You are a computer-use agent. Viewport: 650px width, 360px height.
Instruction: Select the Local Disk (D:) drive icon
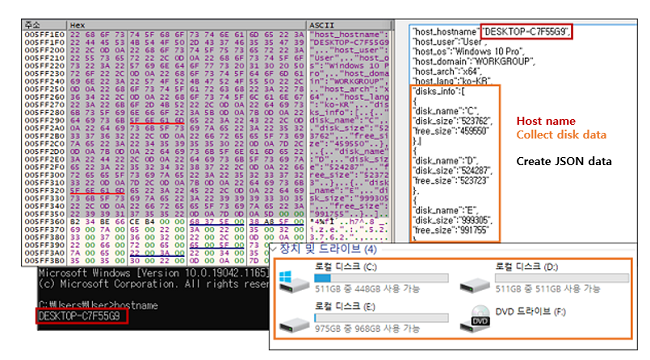pyautogui.click(x=475, y=284)
